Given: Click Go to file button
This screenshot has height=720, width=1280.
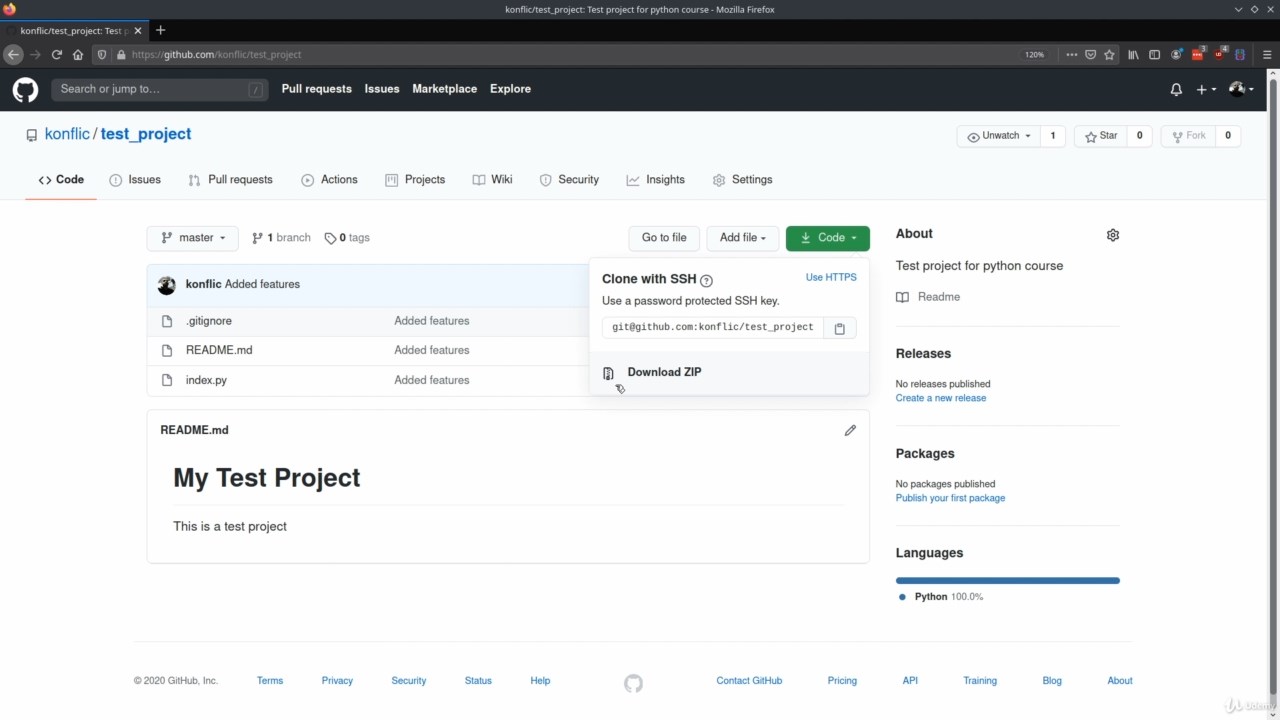Looking at the screenshot, I should pyautogui.click(x=664, y=238).
